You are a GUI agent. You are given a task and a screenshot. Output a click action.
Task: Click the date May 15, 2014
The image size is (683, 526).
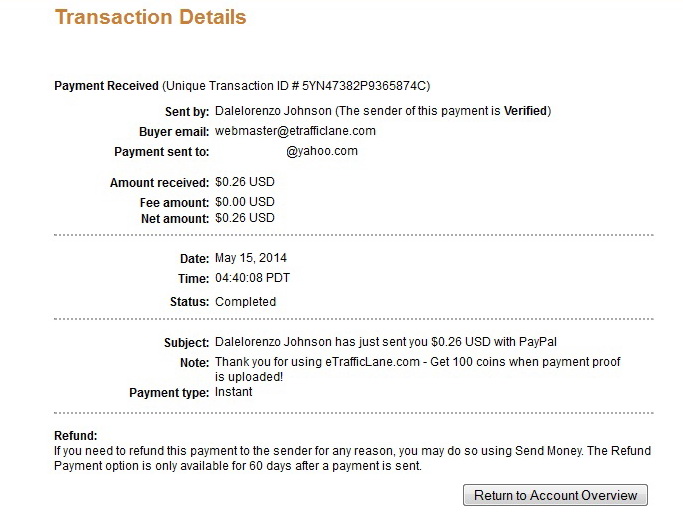[x=251, y=258]
